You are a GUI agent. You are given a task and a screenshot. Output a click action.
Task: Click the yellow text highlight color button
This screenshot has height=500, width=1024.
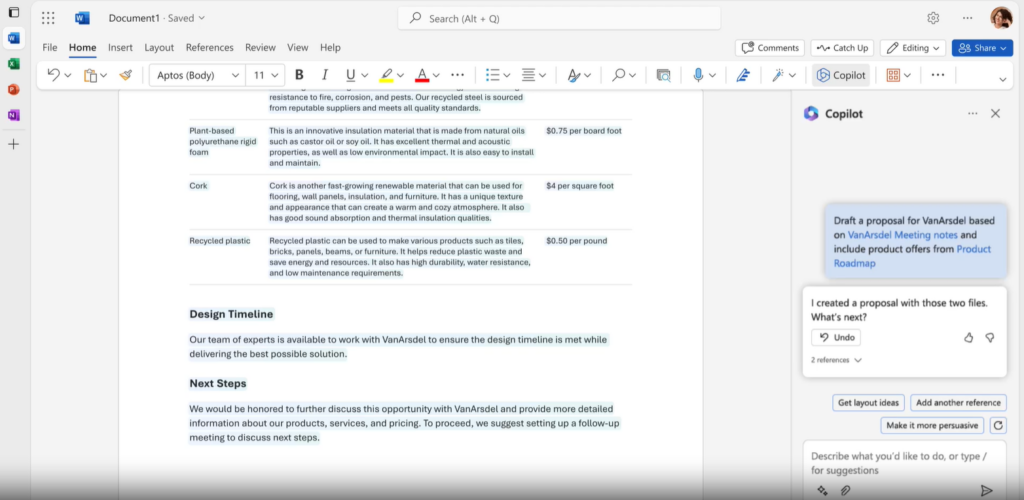(x=386, y=75)
